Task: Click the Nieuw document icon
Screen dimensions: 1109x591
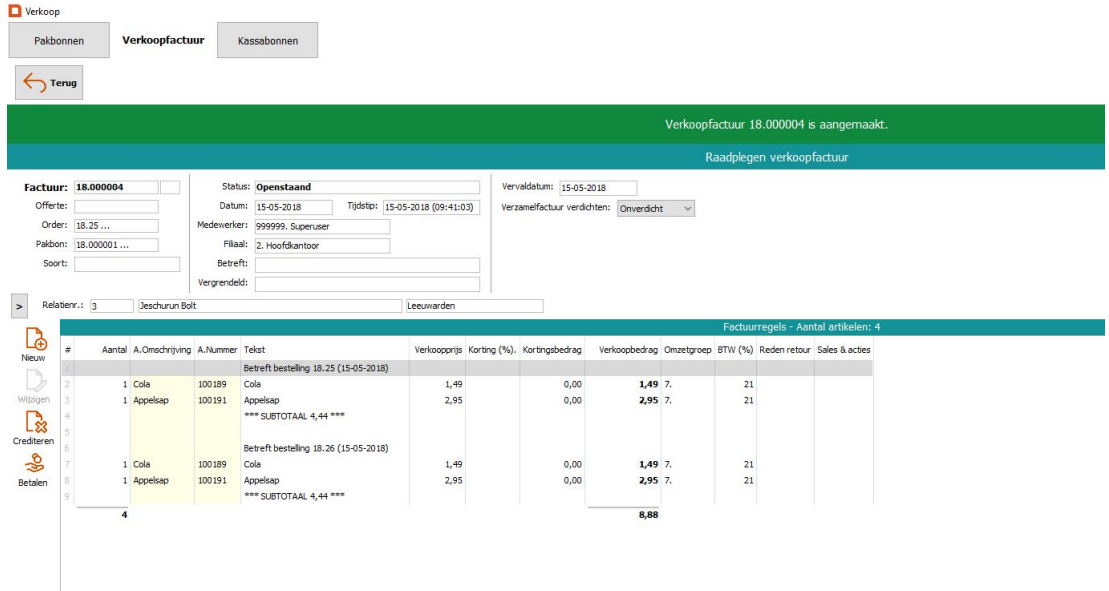Action: [x=34, y=339]
